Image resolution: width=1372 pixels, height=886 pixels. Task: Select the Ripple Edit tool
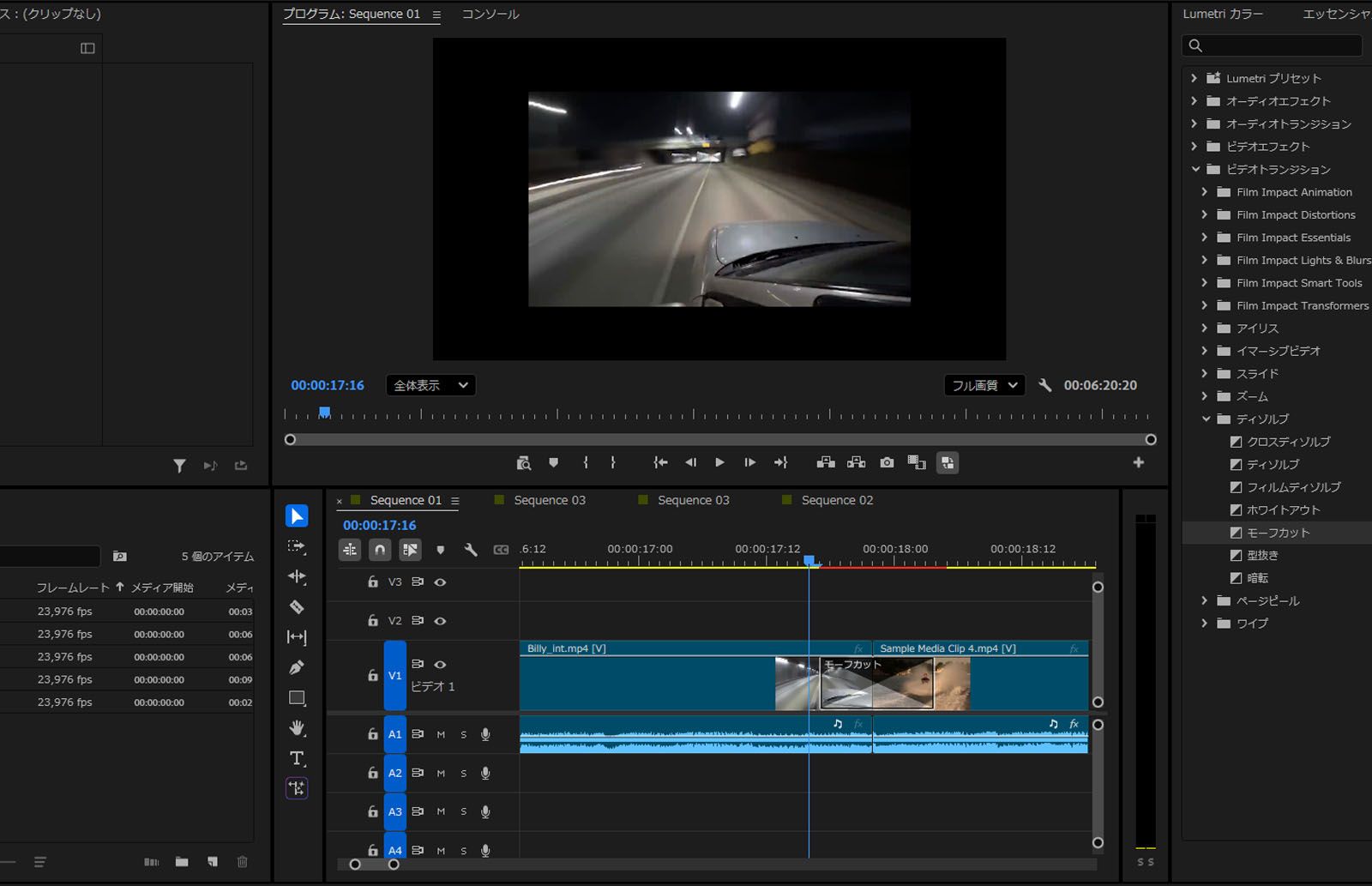pos(297,576)
